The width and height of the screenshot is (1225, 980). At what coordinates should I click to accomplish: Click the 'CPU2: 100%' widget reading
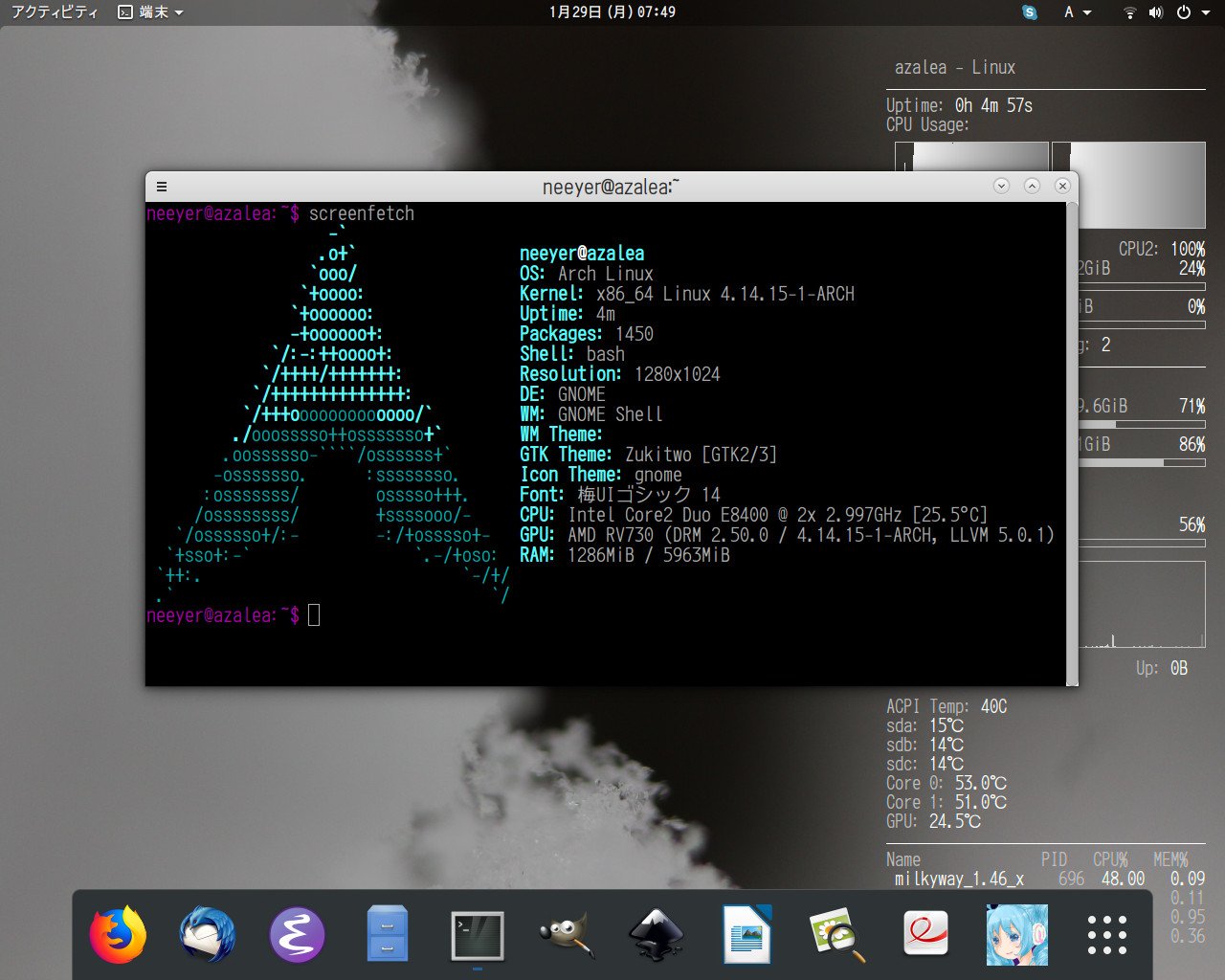1162,249
